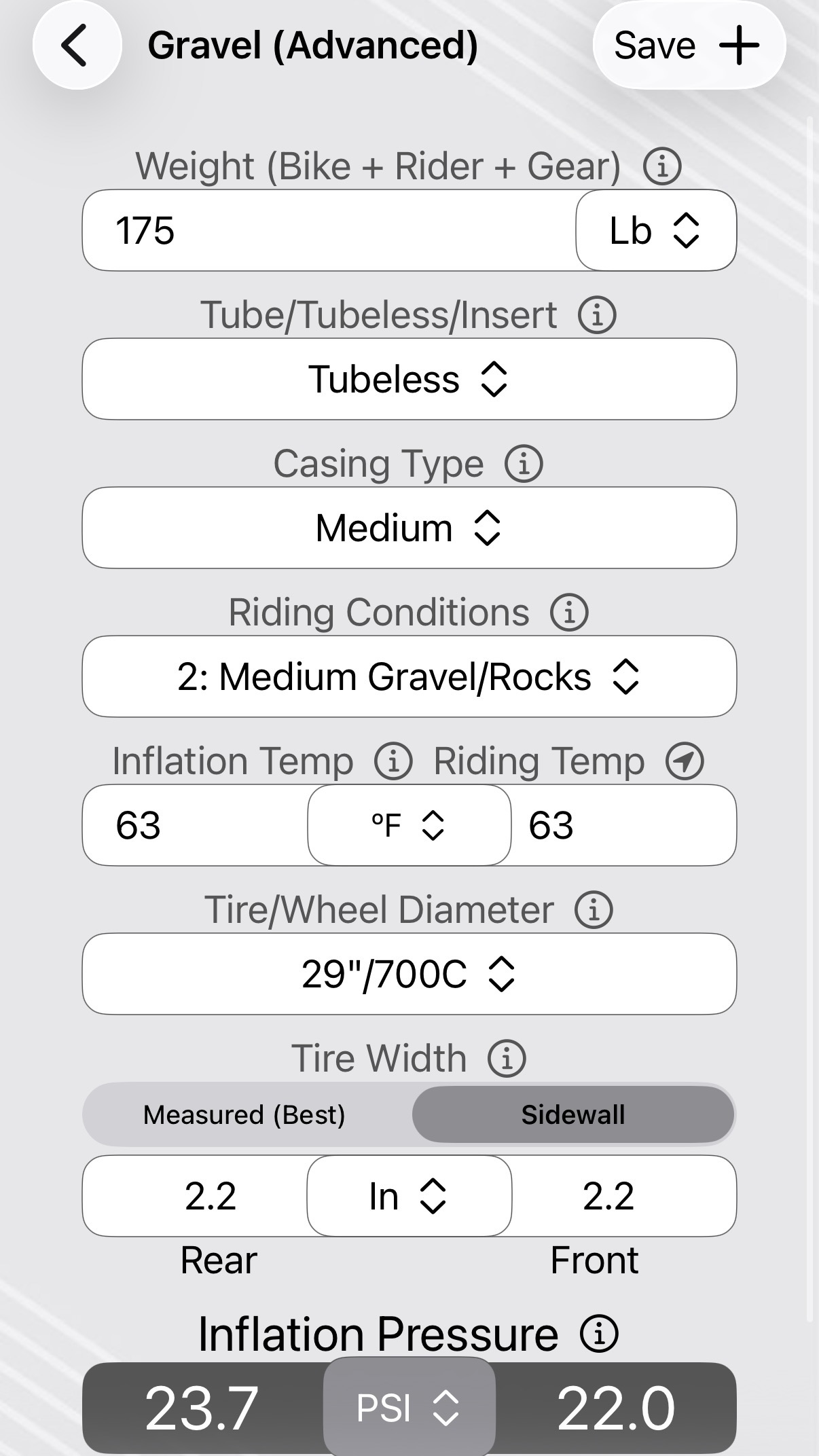819x1456 pixels.
Task: Open Weight info icon
Action: [x=662, y=166]
